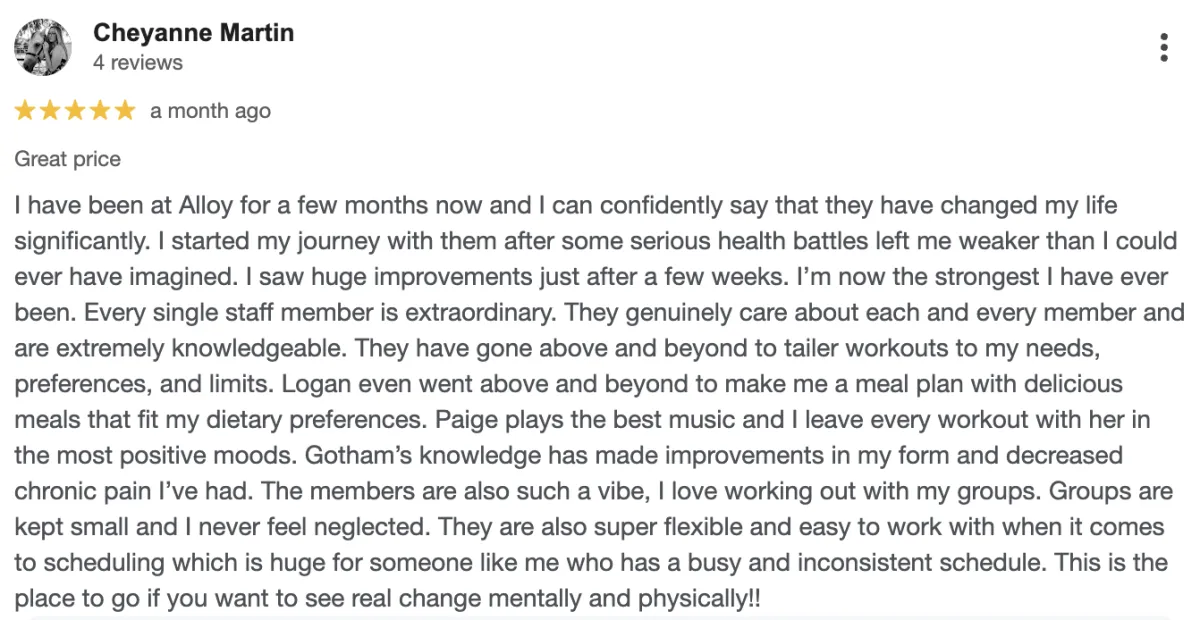Open the Cheyanne Martin reviewer name link
1200x620 pixels.
pyautogui.click(x=193, y=32)
